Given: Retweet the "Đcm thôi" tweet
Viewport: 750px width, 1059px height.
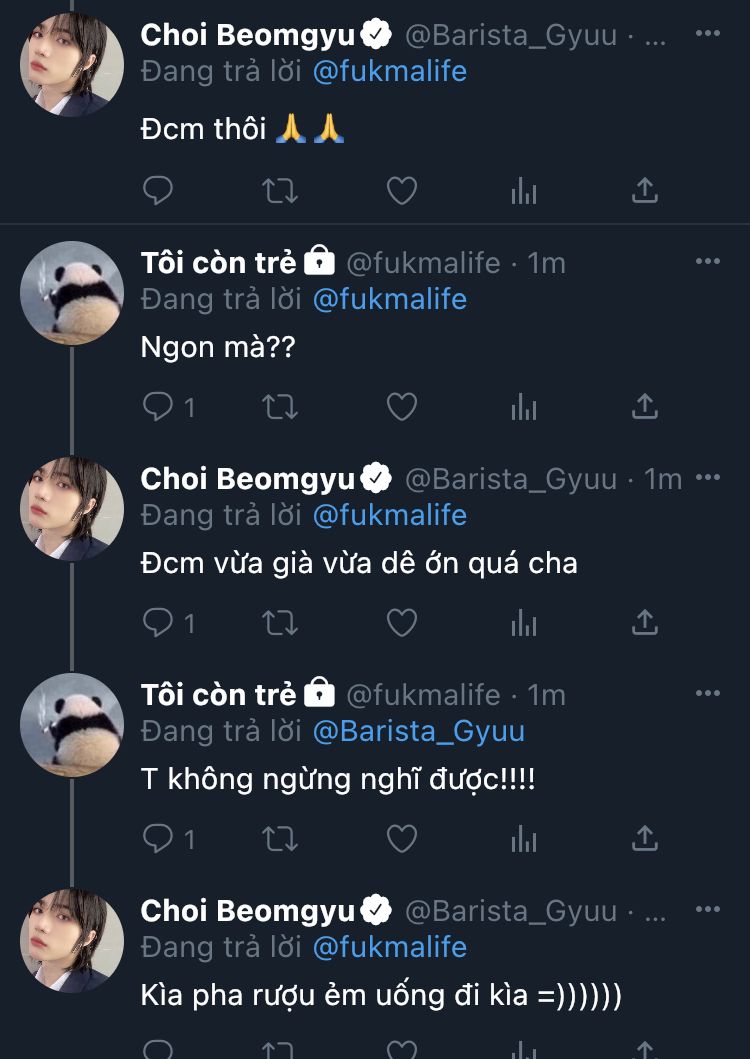Looking at the screenshot, I should (x=280, y=190).
